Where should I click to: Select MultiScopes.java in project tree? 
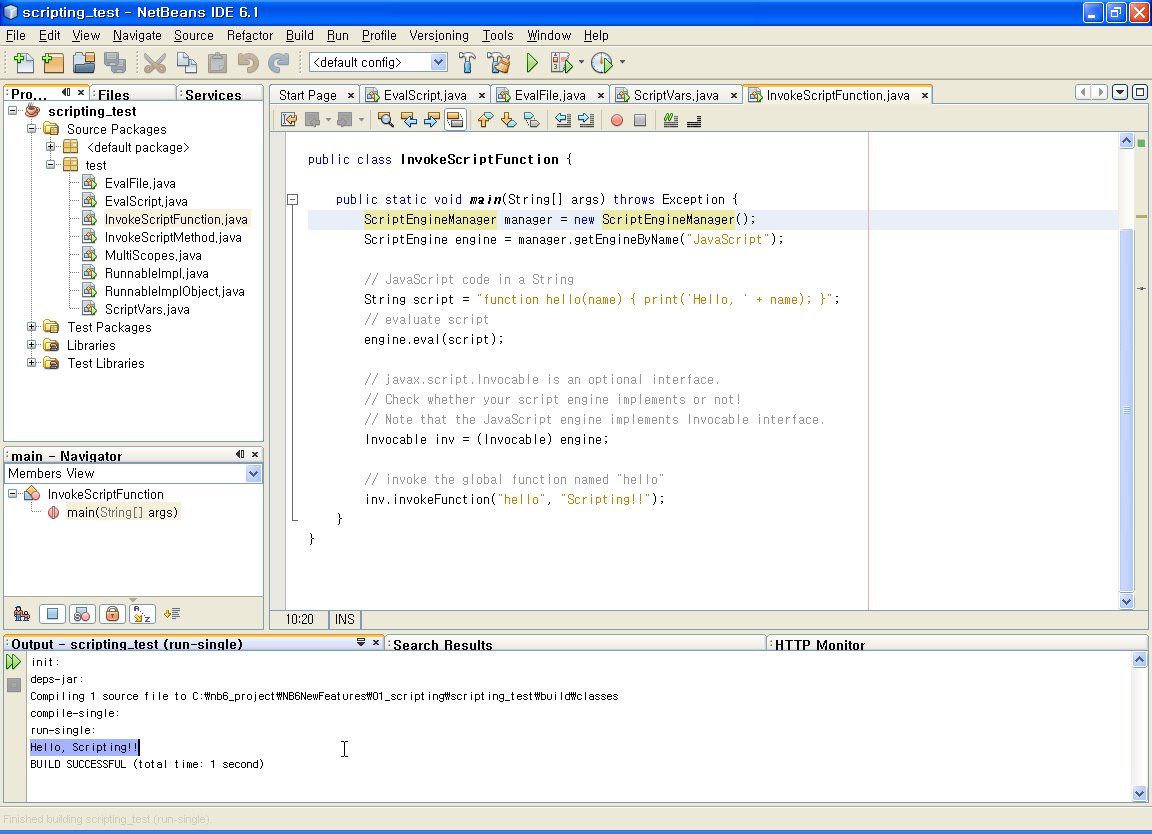(153, 256)
